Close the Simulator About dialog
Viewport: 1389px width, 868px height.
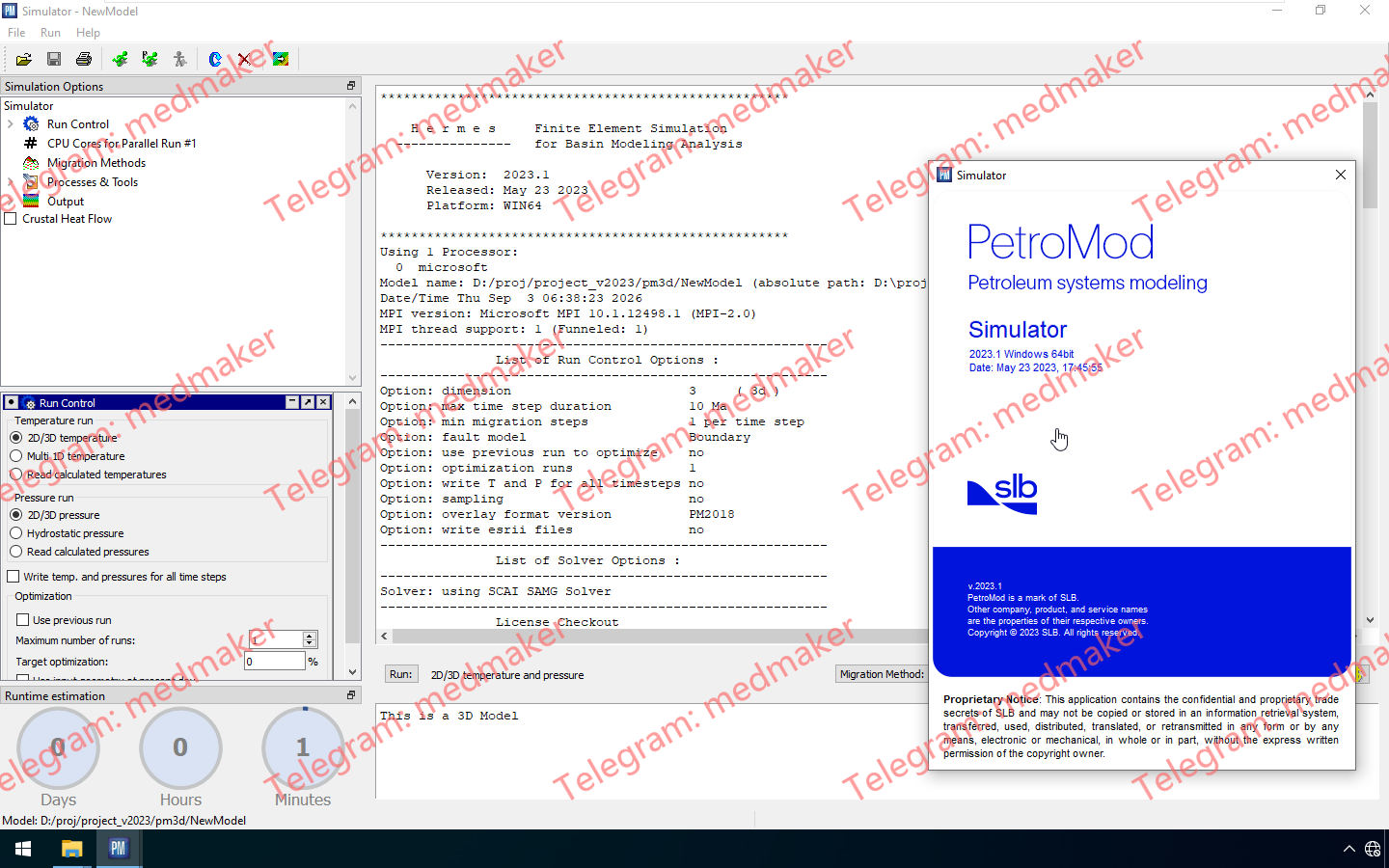[1340, 175]
